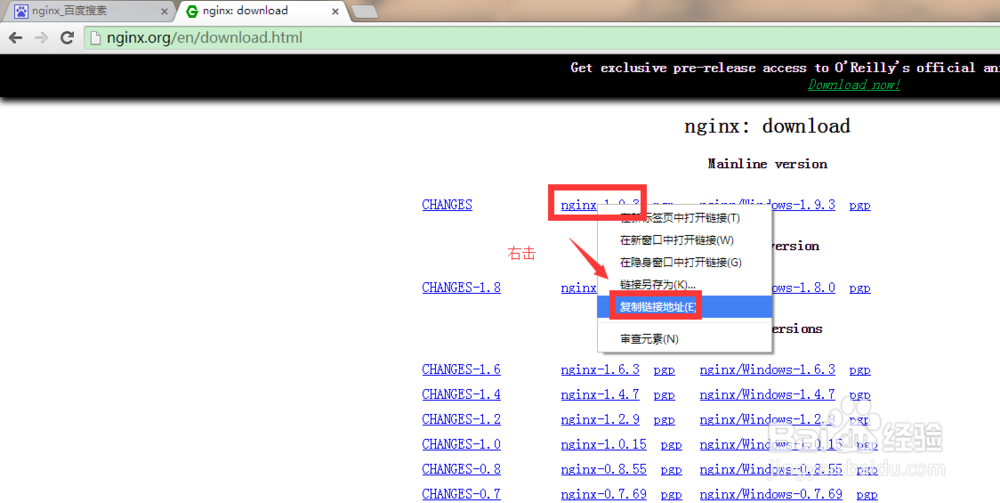Click the Mainline version heading text

pos(767,164)
